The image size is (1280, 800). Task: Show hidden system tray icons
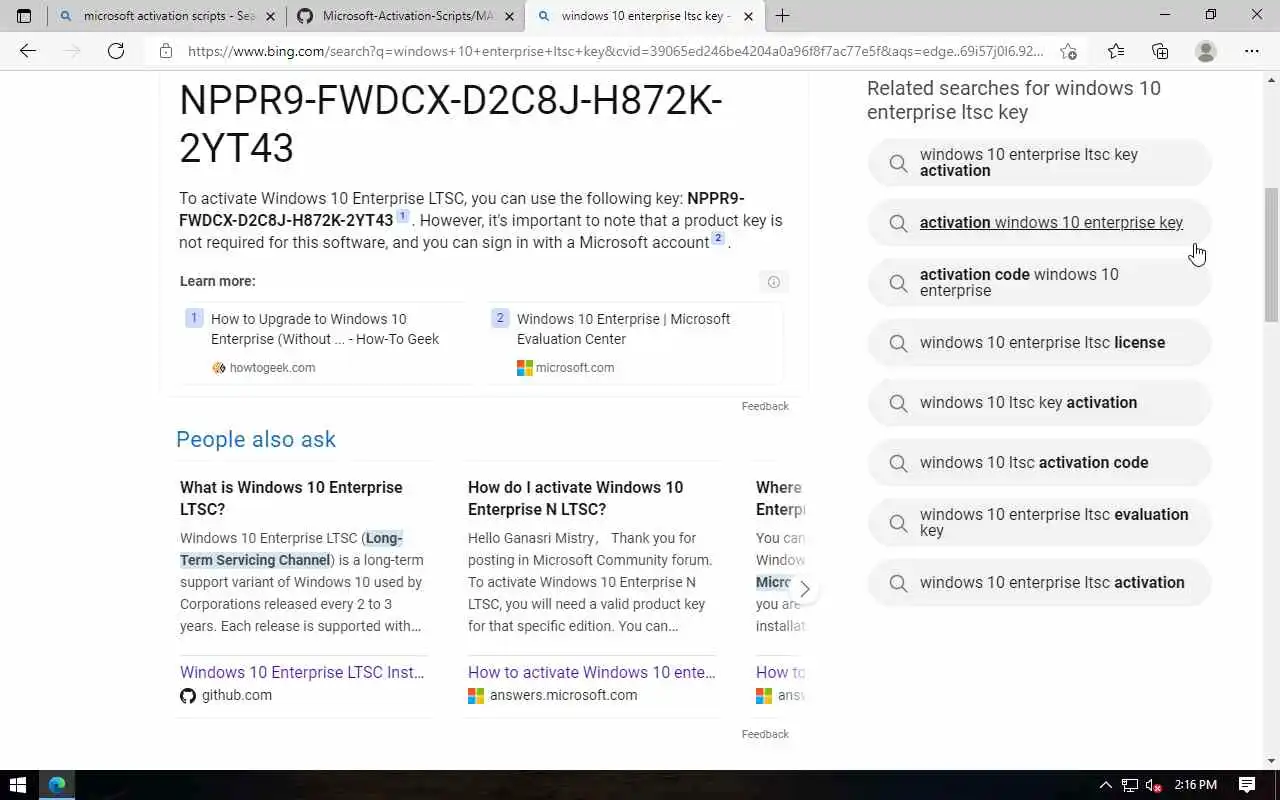pyautogui.click(x=1105, y=785)
